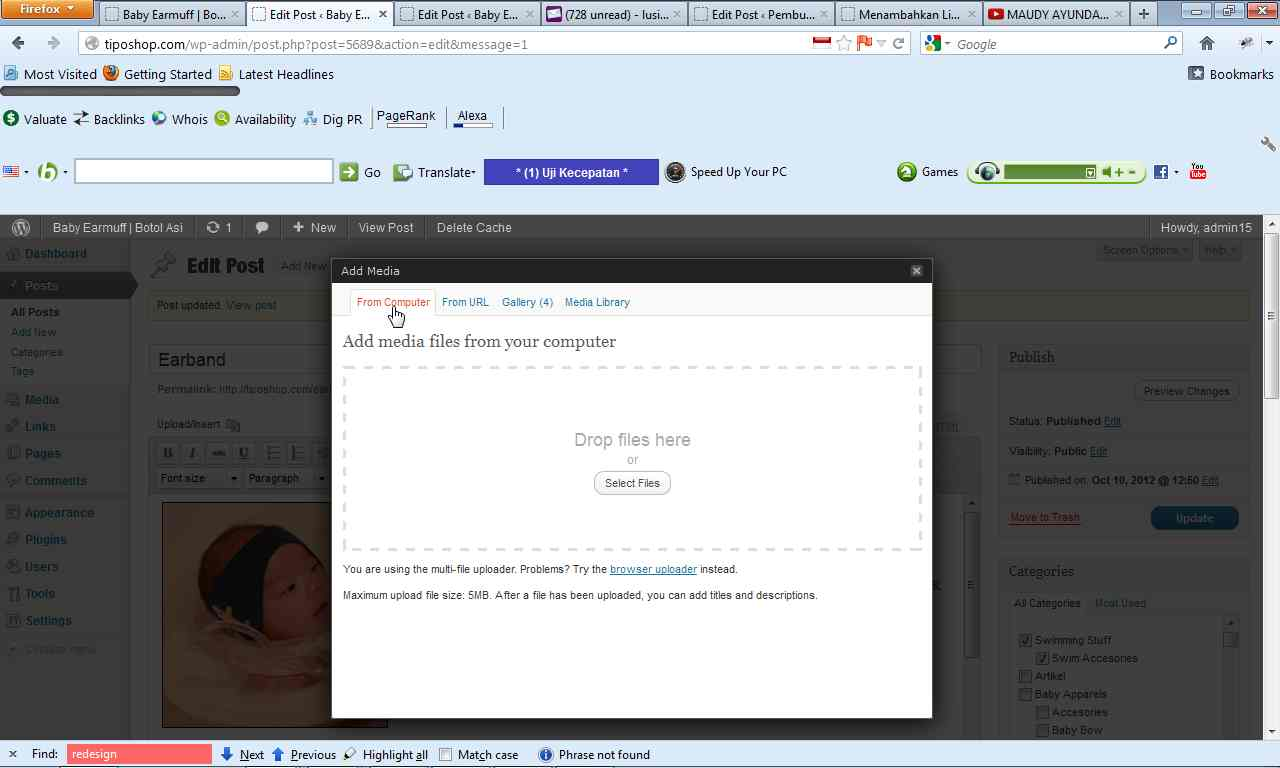The height and width of the screenshot is (768, 1280).
Task: Open the Firefox menu button
Action: coord(47,10)
